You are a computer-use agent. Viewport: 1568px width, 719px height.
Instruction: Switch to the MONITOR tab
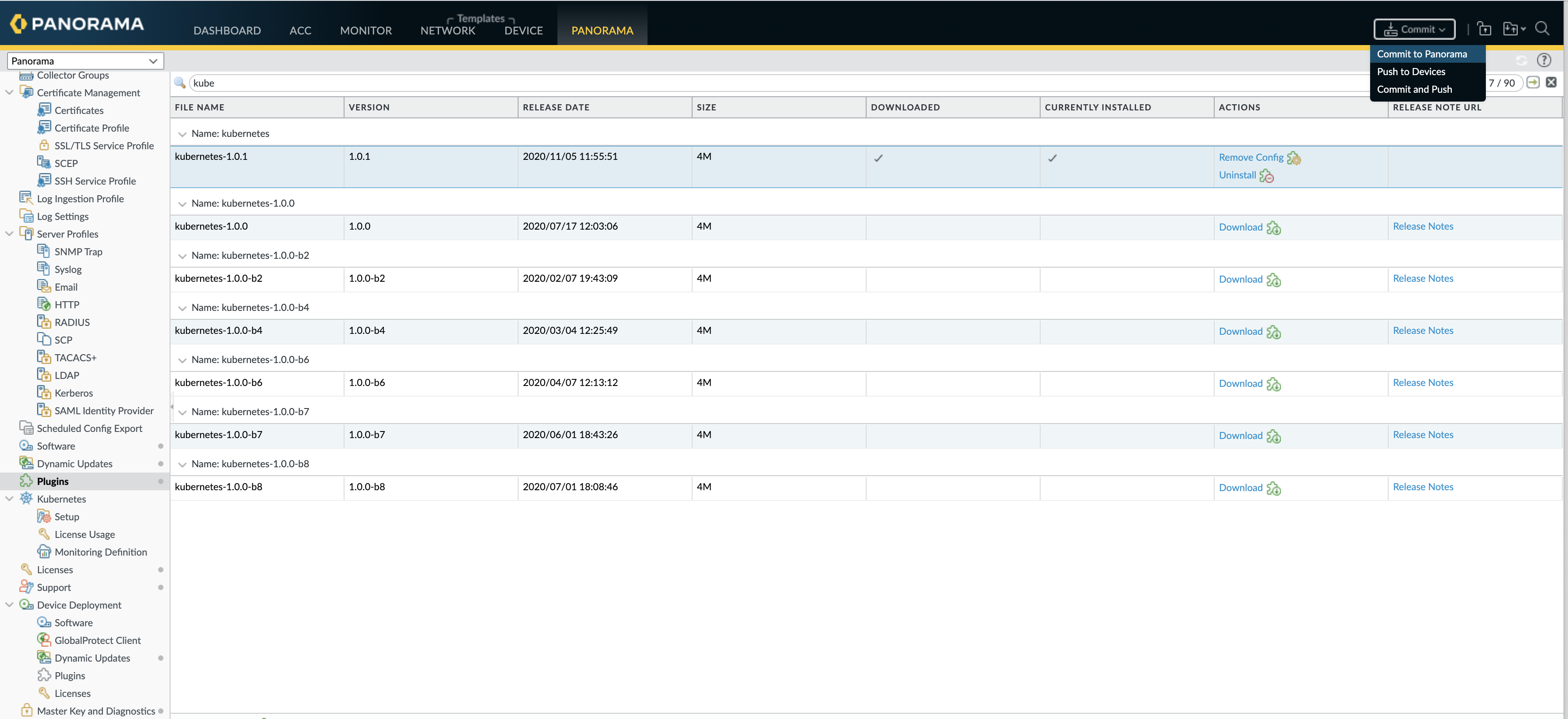click(x=365, y=30)
